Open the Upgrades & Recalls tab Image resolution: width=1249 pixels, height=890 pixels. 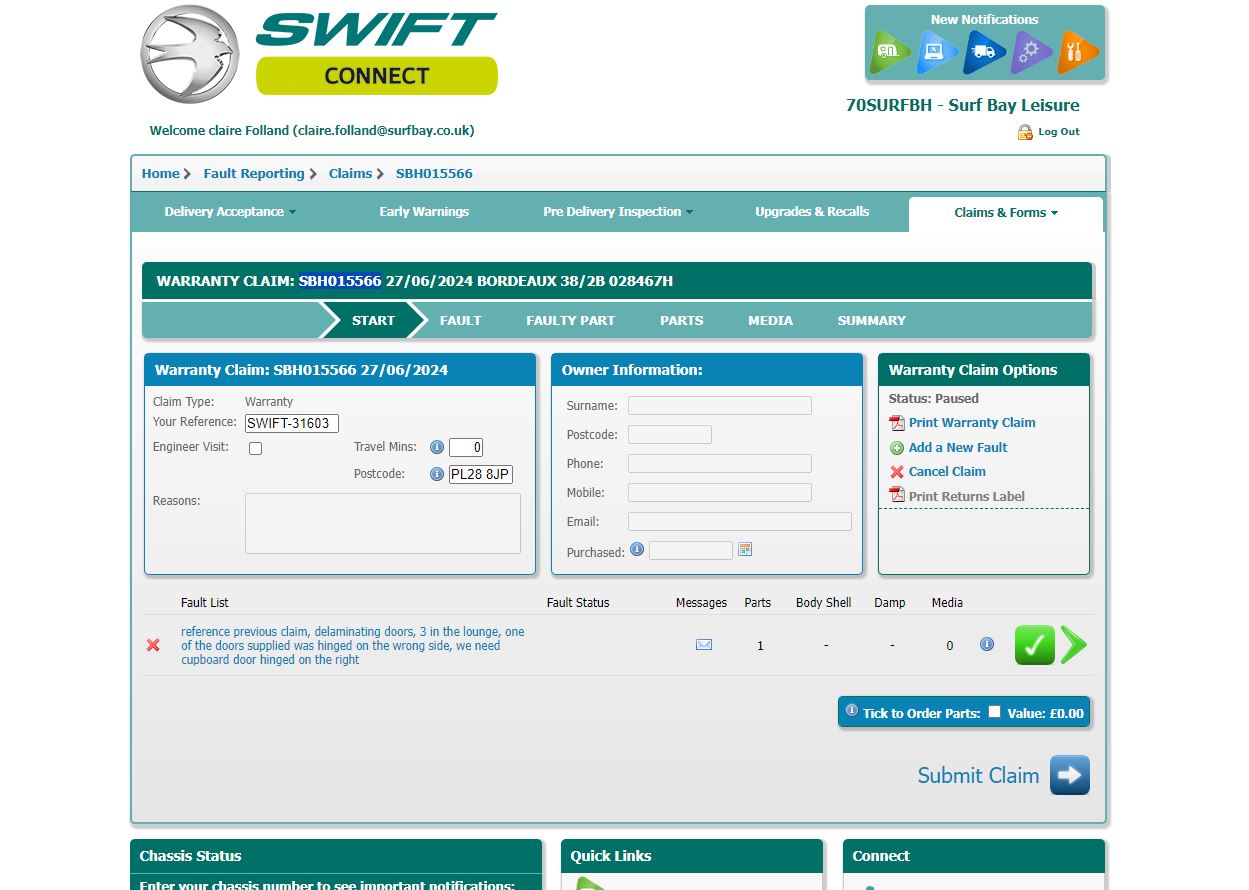tap(812, 212)
